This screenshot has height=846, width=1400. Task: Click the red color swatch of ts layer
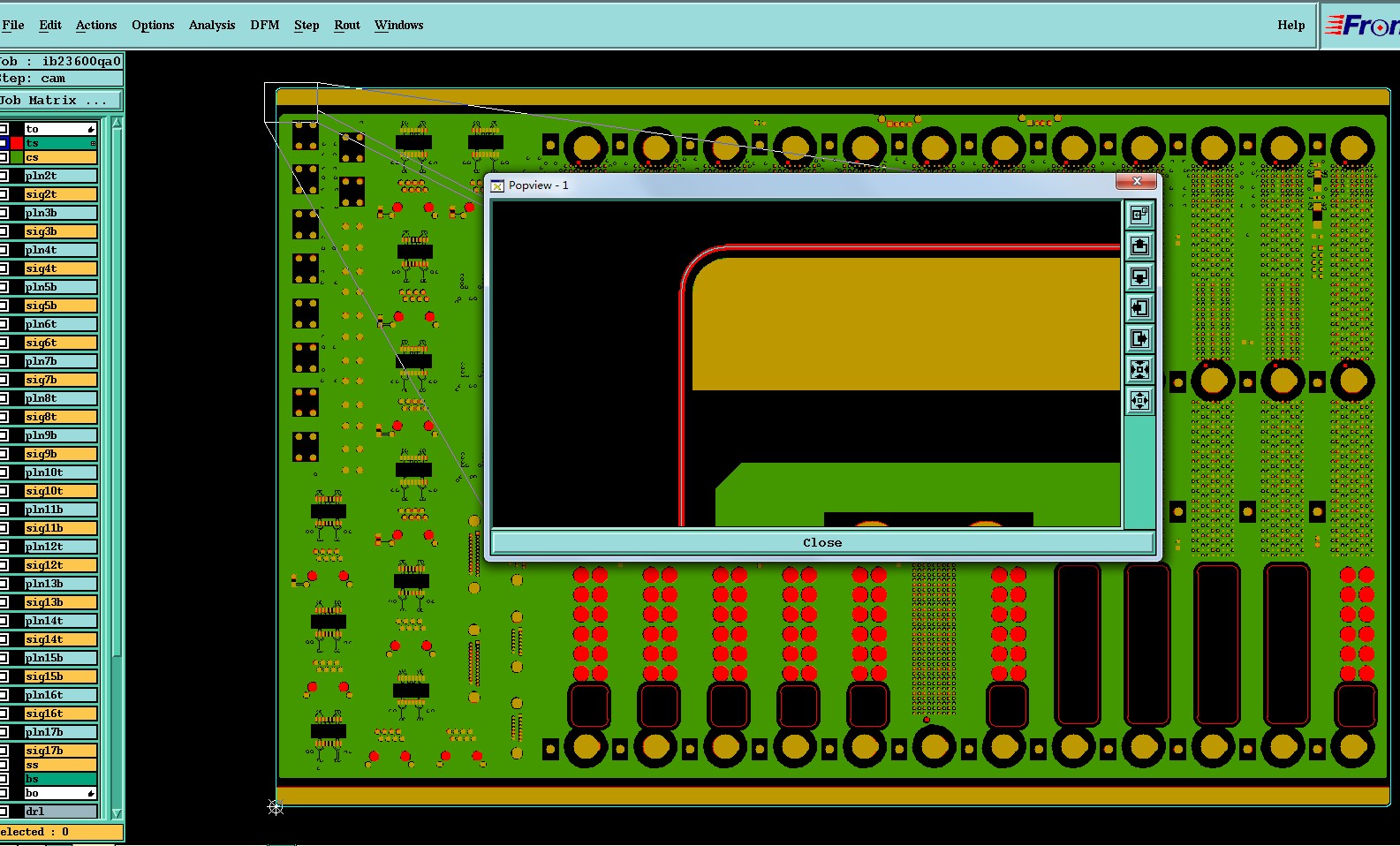point(17,143)
